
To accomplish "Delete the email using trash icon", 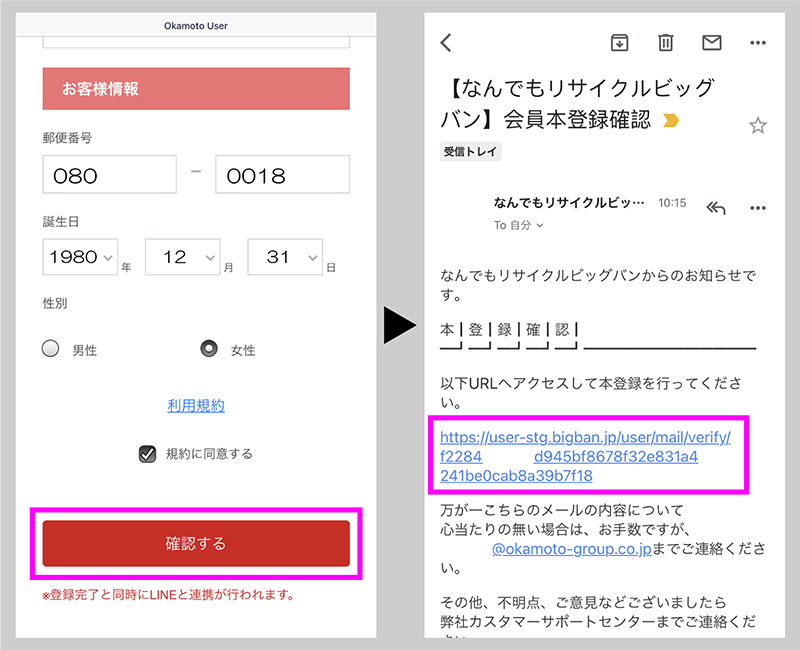I will click(666, 42).
